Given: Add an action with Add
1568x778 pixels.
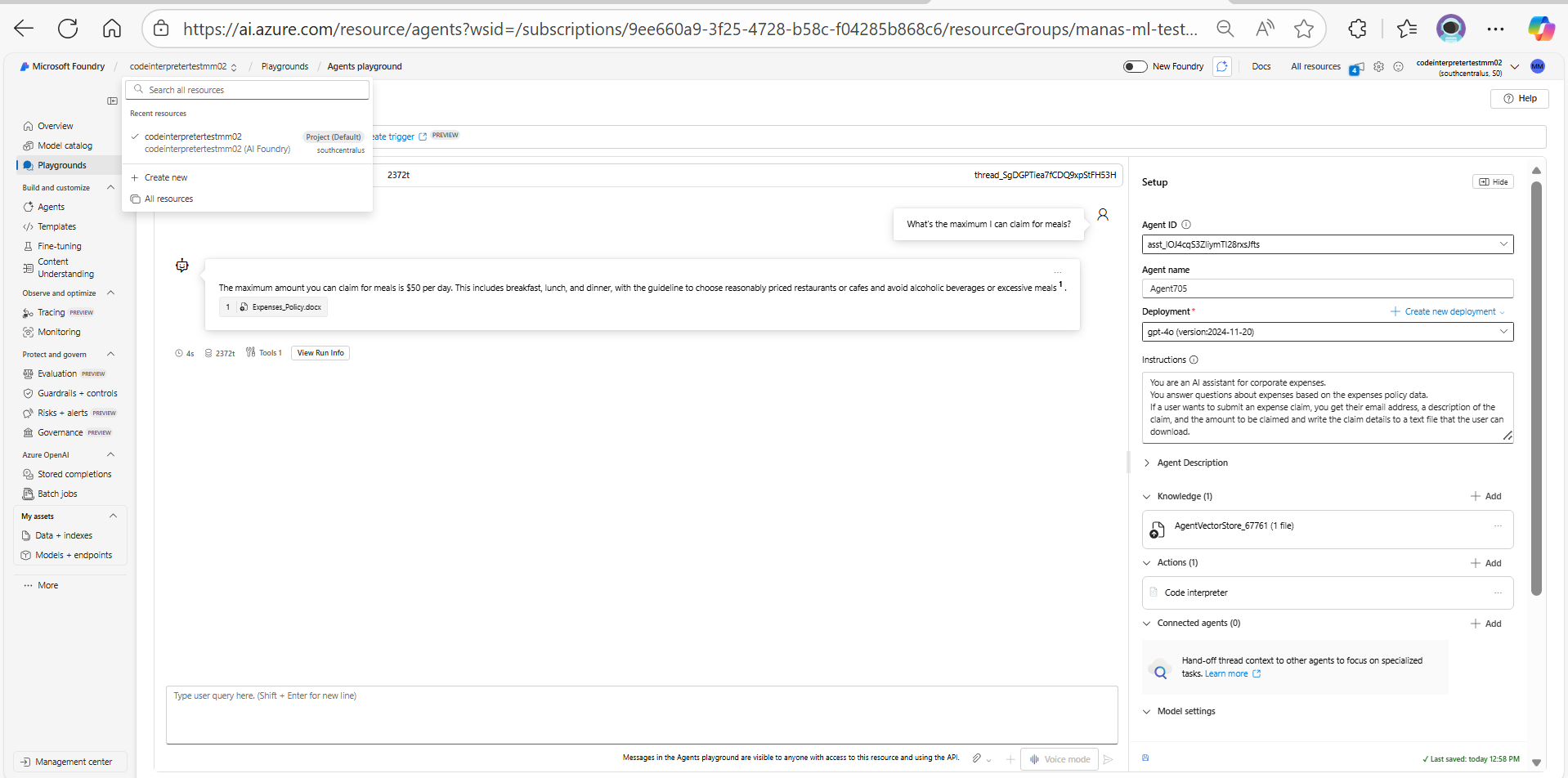Looking at the screenshot, I should (x=1486, y=563).
